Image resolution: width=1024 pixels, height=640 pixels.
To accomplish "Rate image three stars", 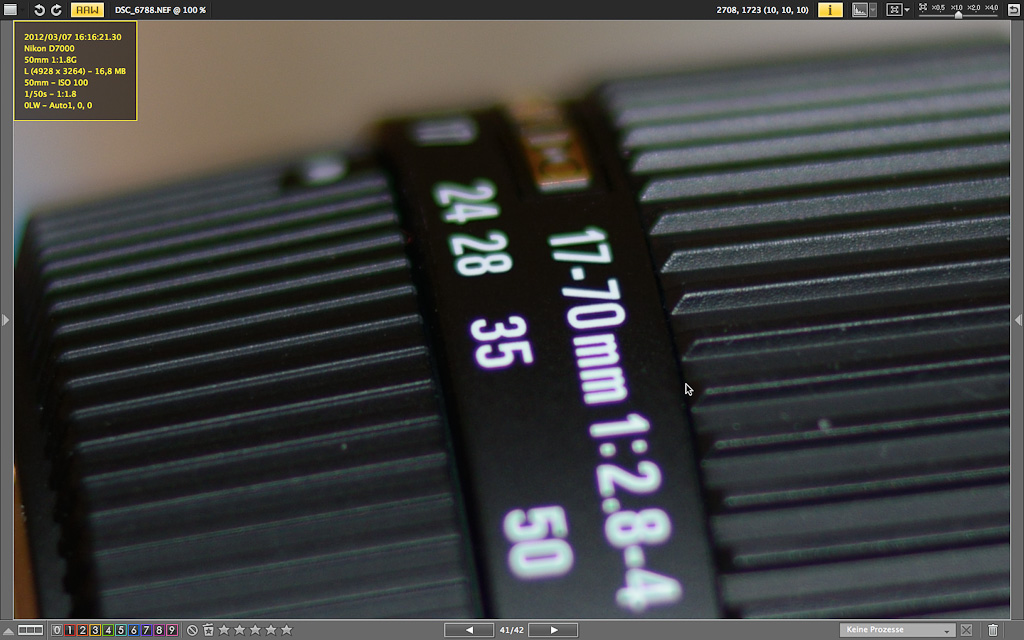I will (255, 630).
